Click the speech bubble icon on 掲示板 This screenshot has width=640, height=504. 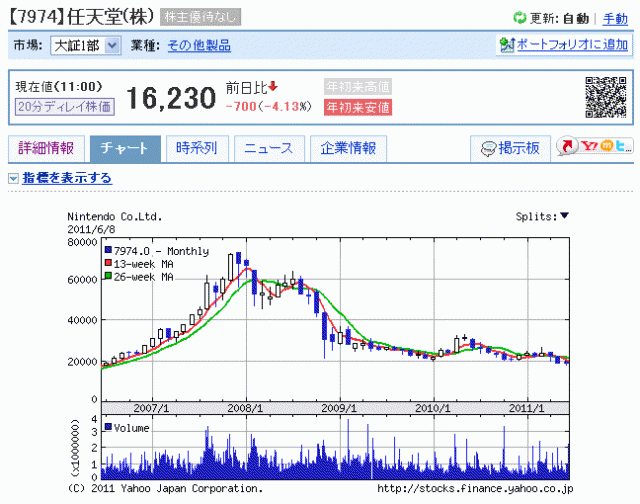[488, 149]
